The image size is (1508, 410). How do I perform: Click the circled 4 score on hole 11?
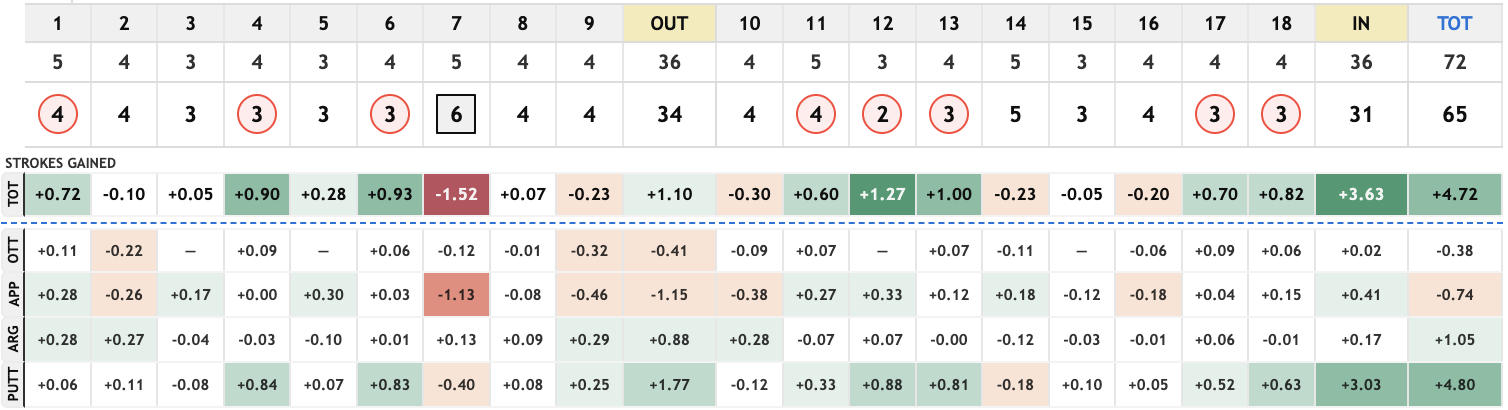(816, 115)
